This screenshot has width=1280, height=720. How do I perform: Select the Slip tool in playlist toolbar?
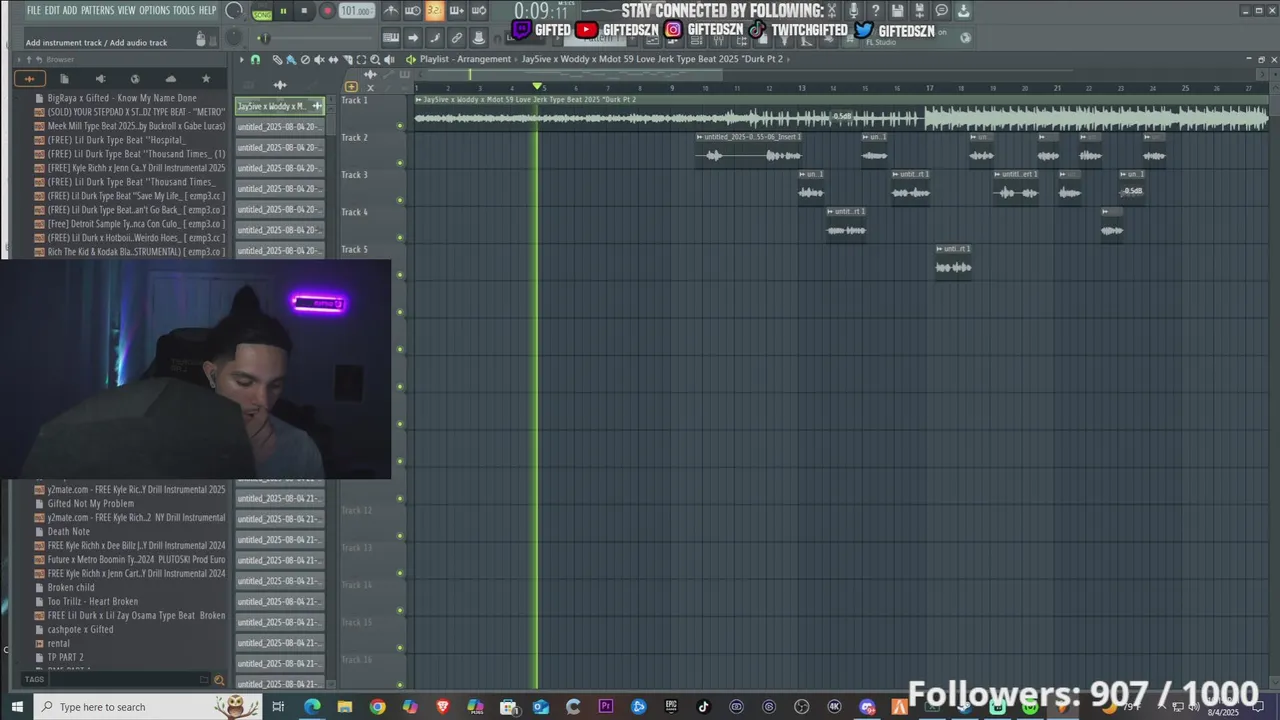click(333, 60)
